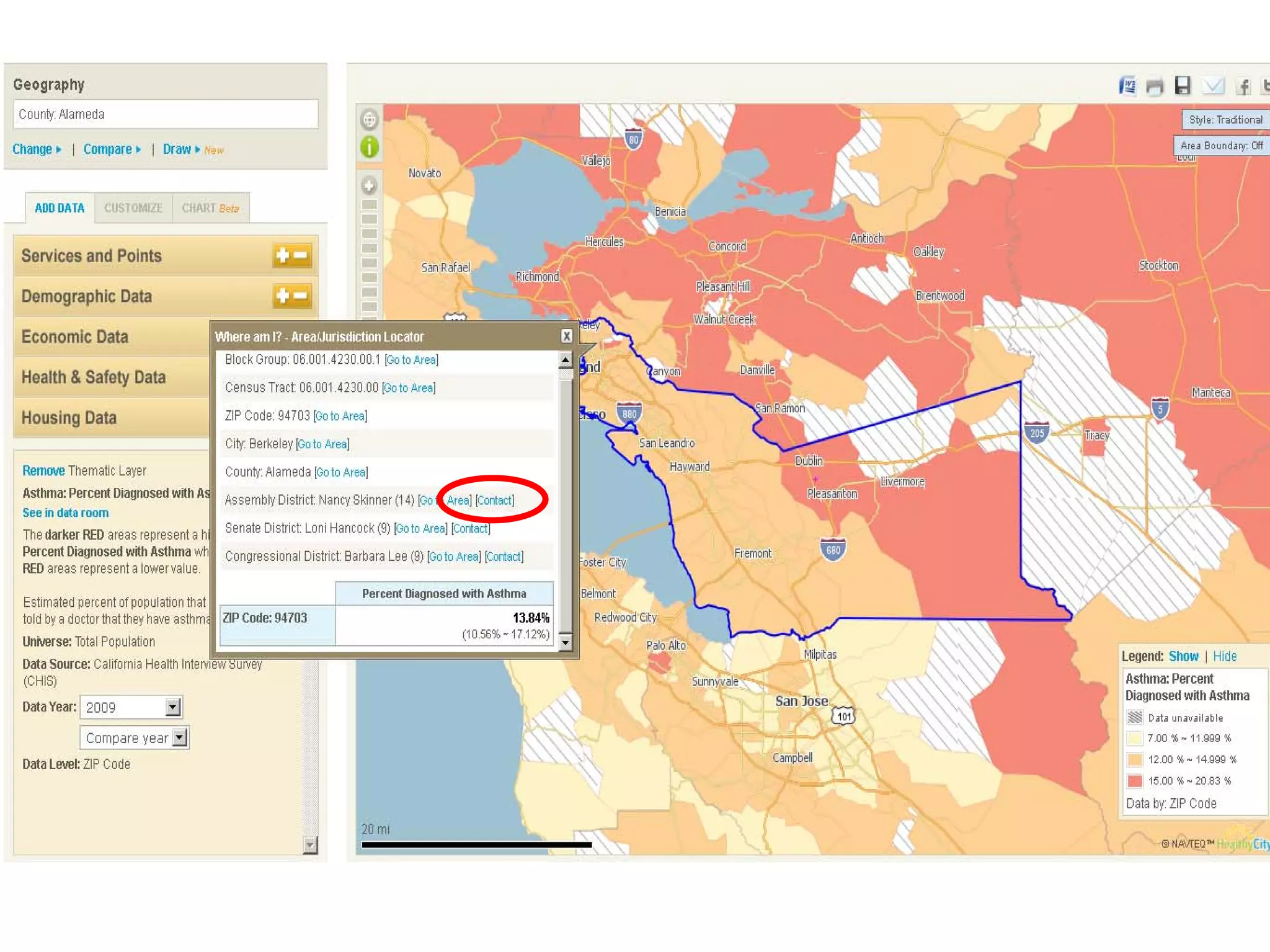Open the Data Year 2009 dropdown

pos(173,707)
